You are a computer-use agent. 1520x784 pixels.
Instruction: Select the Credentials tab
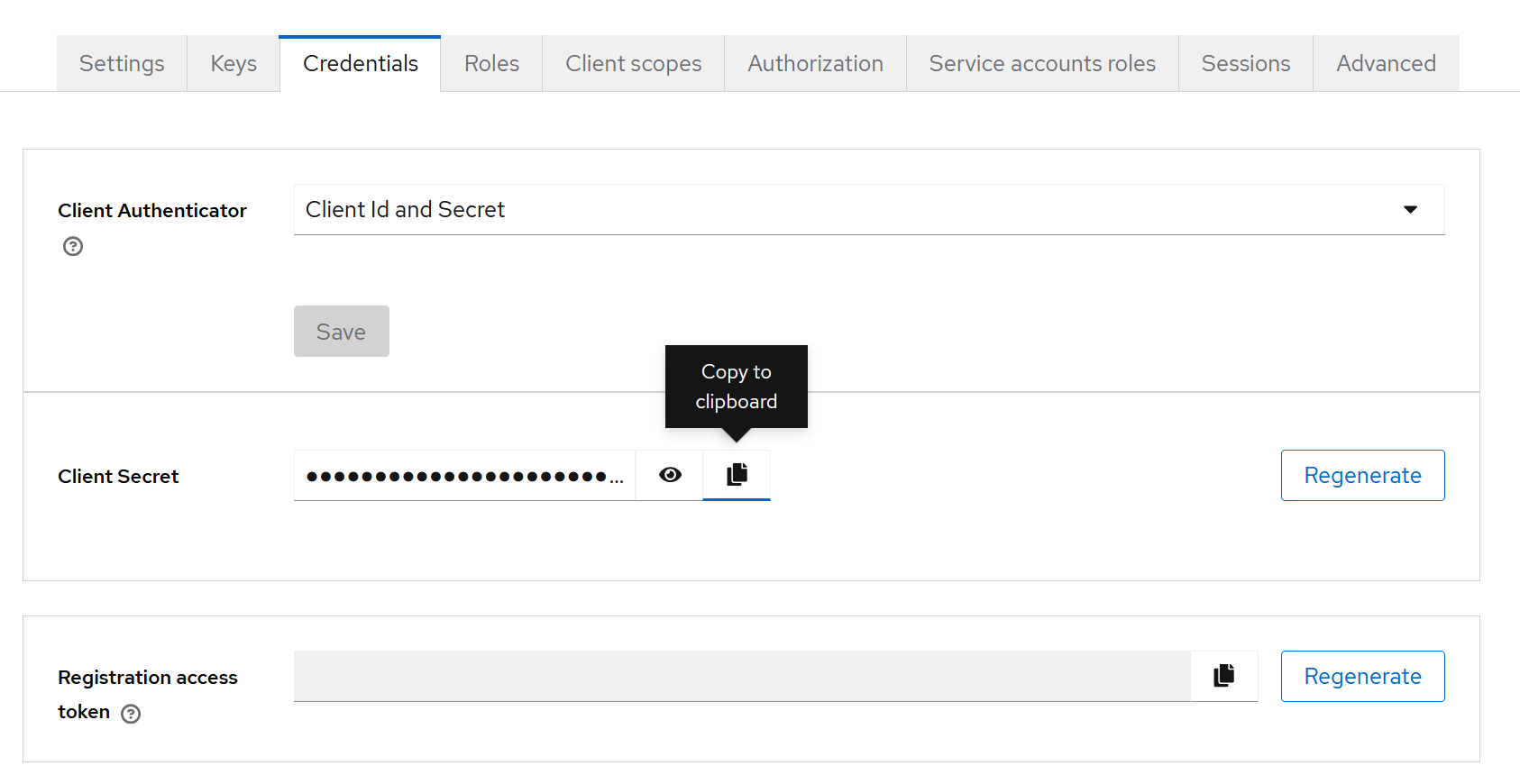click(x=360, y=64)
